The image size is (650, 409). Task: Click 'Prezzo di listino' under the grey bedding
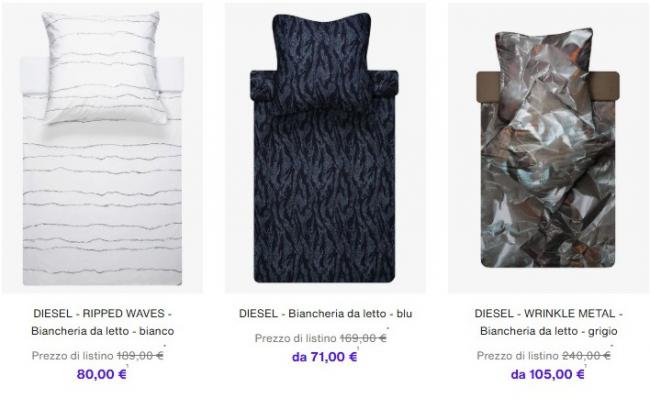pyautogui.click(x=518, y=356)
